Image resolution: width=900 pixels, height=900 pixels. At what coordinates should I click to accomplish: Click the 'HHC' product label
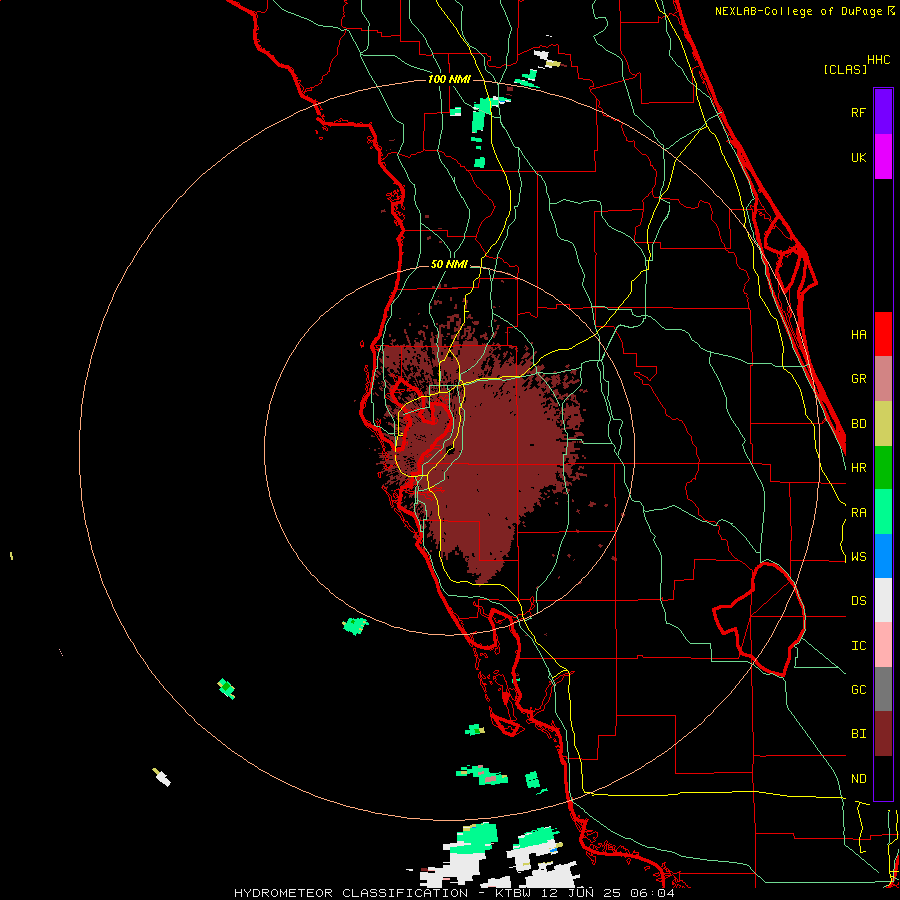tap(879, 60)
